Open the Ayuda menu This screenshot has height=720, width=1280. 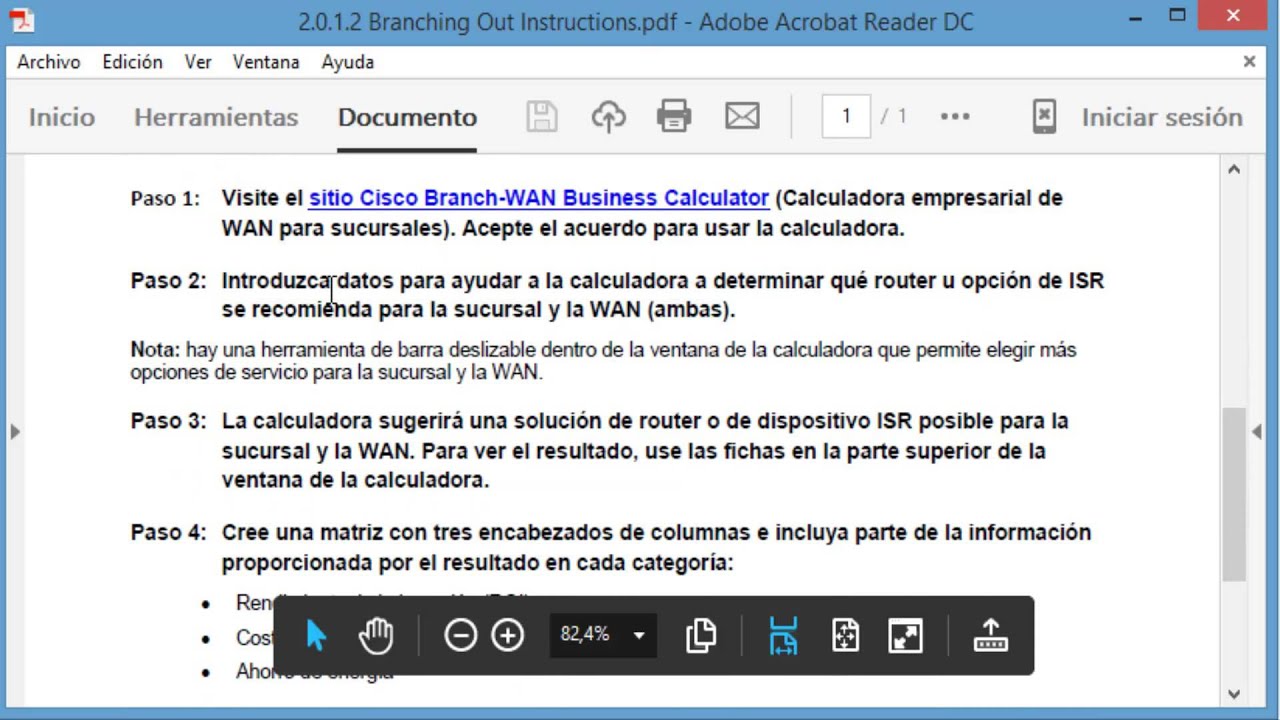(348, 62)
